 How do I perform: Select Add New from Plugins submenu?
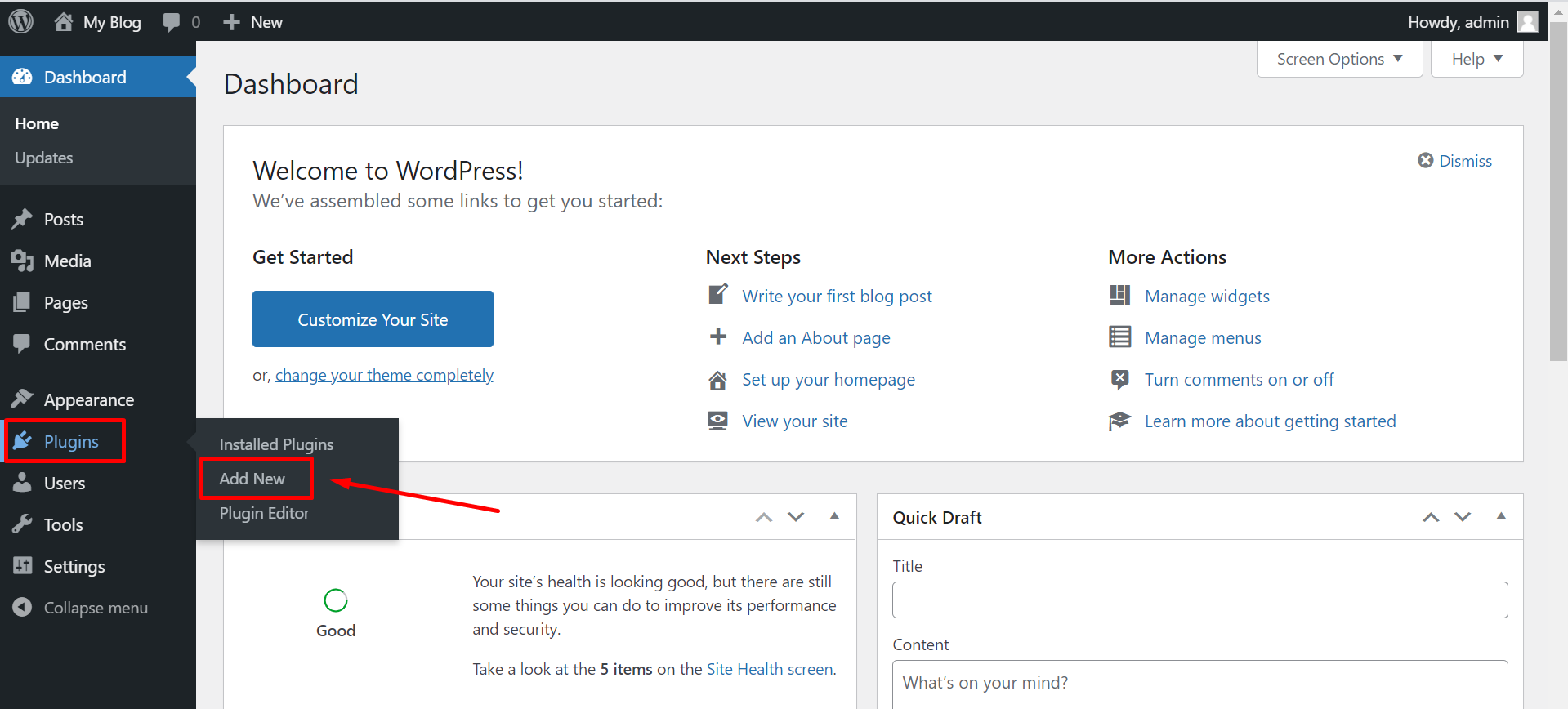click(252, 479)
